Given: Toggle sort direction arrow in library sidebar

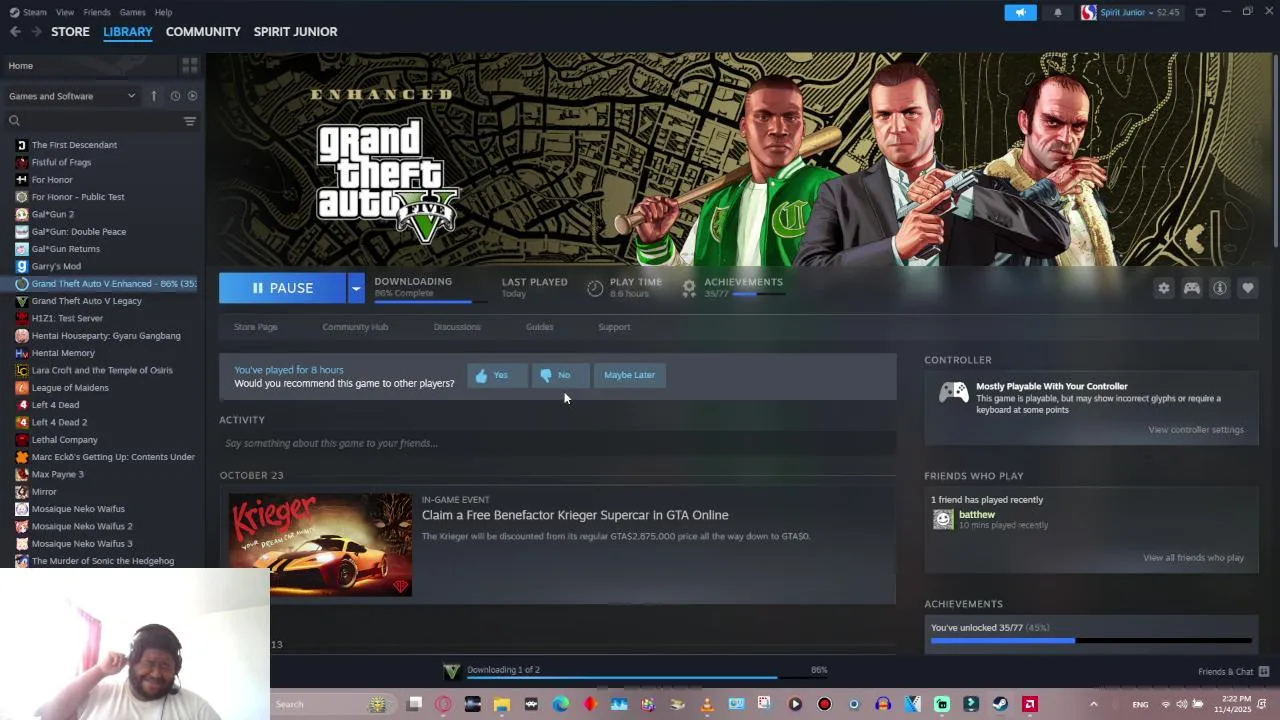Looking at the screenshot, I should click(153, 96).
